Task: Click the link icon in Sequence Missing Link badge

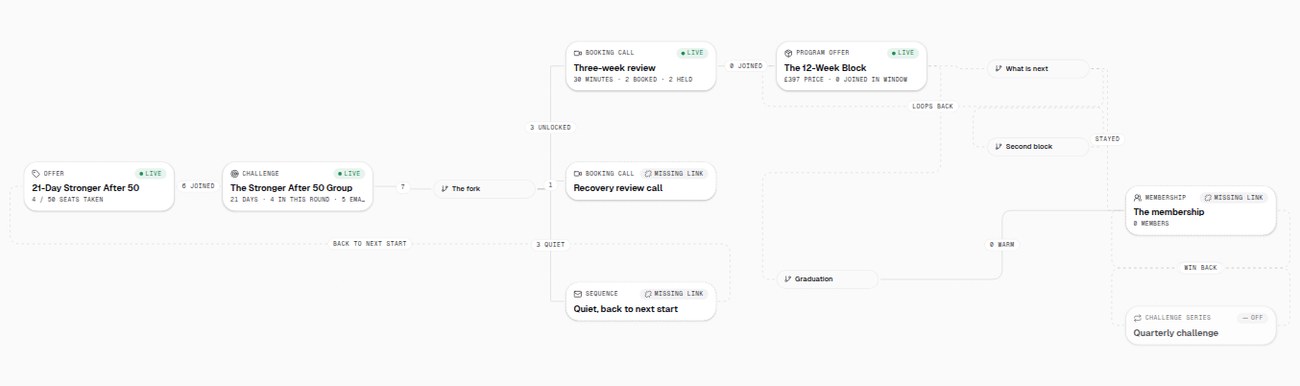Action: point(648,294)
